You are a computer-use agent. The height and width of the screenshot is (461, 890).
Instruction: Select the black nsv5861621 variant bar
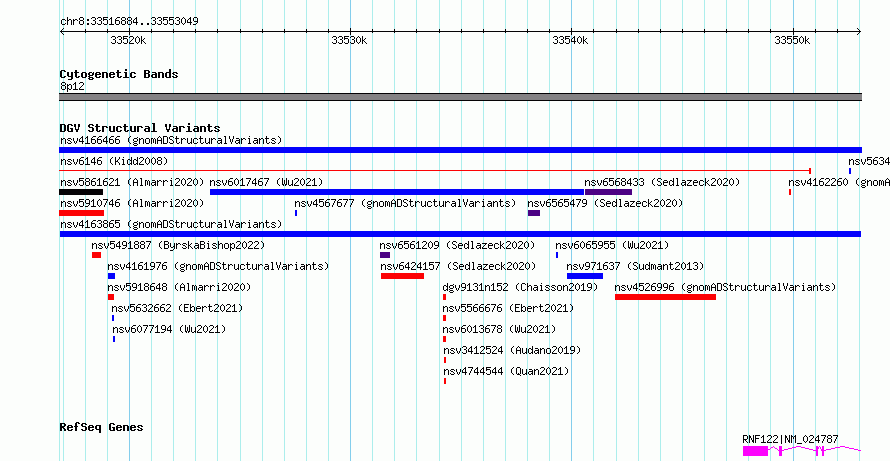(81, 192)
